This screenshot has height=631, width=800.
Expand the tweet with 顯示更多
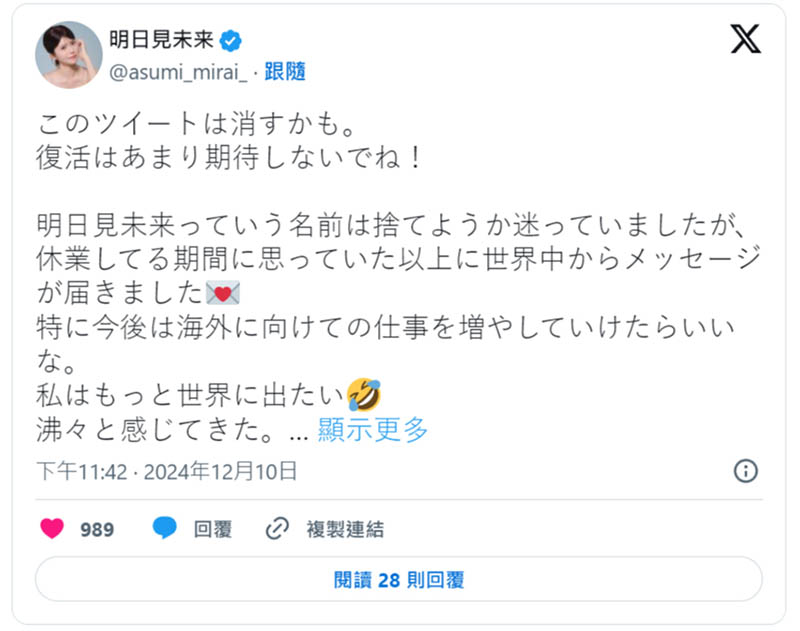point(373,430)
